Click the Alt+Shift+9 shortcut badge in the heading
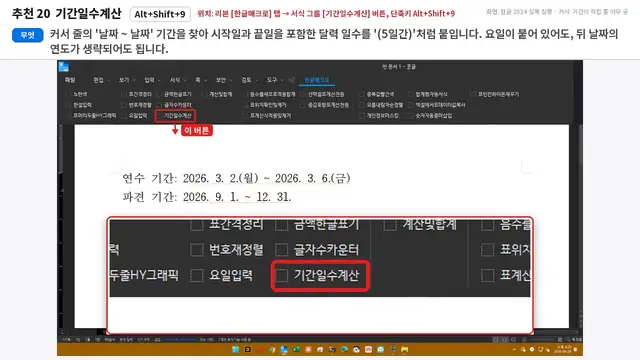 click(160, 14)
